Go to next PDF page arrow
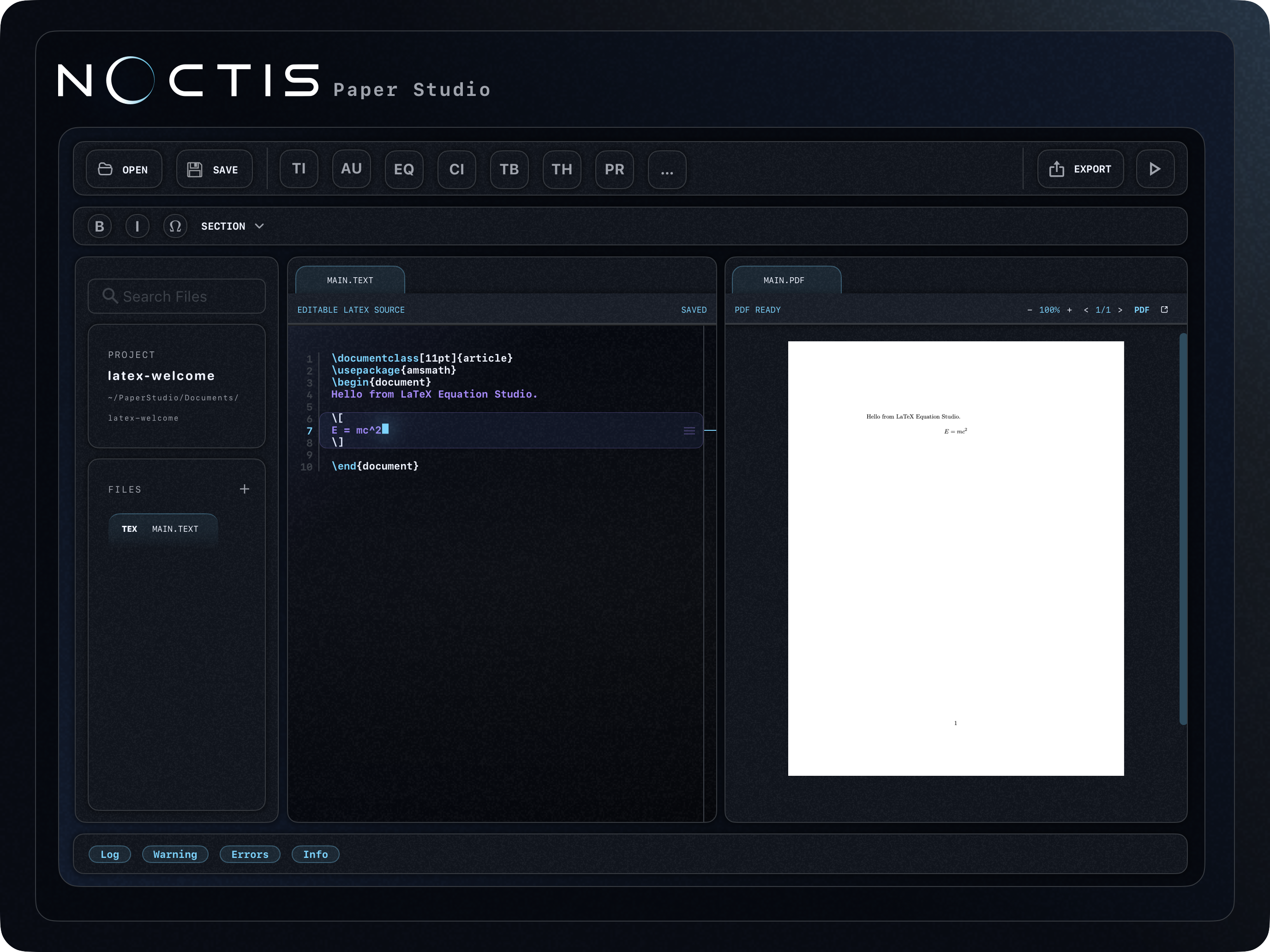 (x=1120, y=310)
